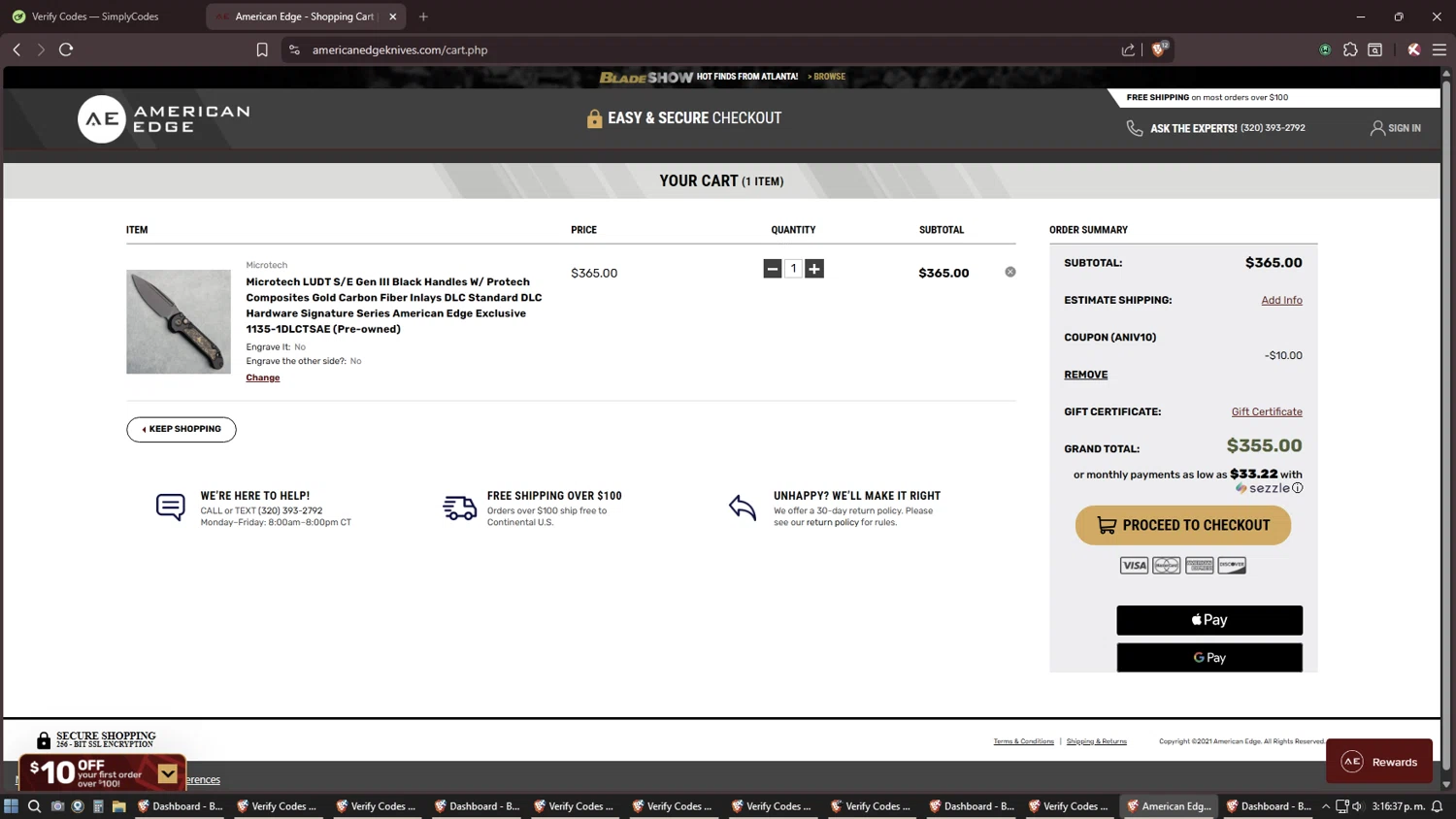
Task: Click the quantity input field
Action: (x=793, y=269)
